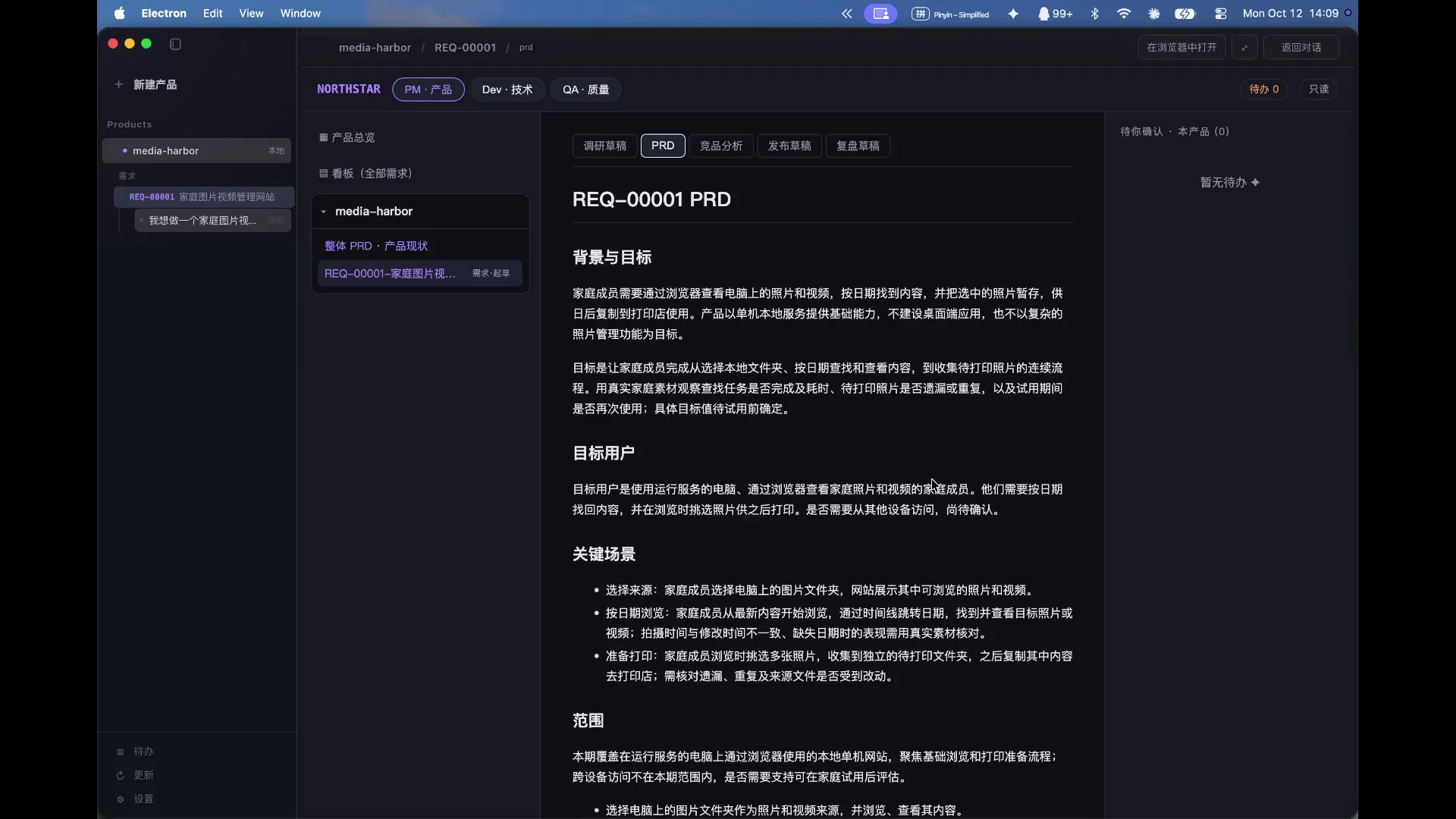Click the 待办 0 badge button
Screen dimensions: 1456x819
coord(1264,89)
